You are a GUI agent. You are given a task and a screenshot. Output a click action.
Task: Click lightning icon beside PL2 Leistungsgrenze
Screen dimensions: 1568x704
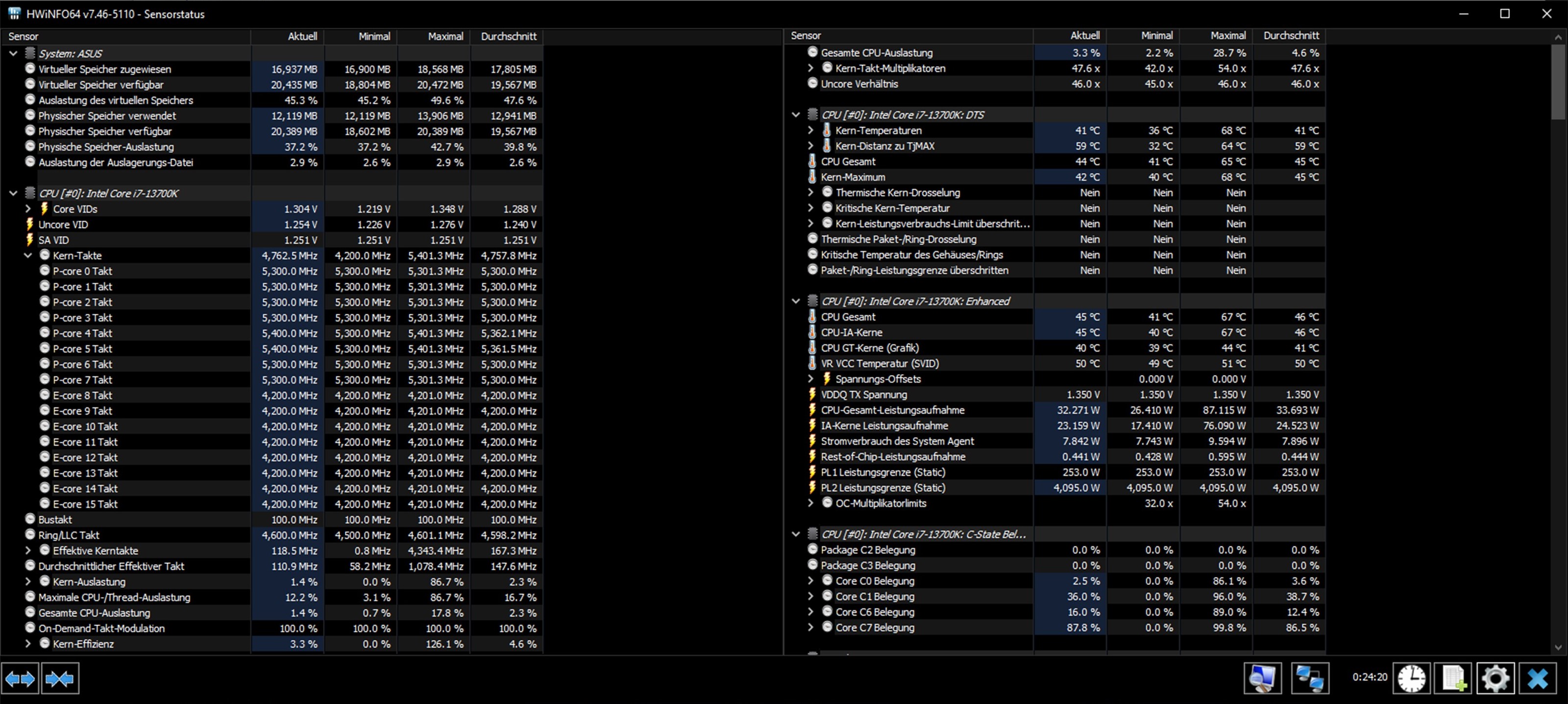click(x=812, y=487)
